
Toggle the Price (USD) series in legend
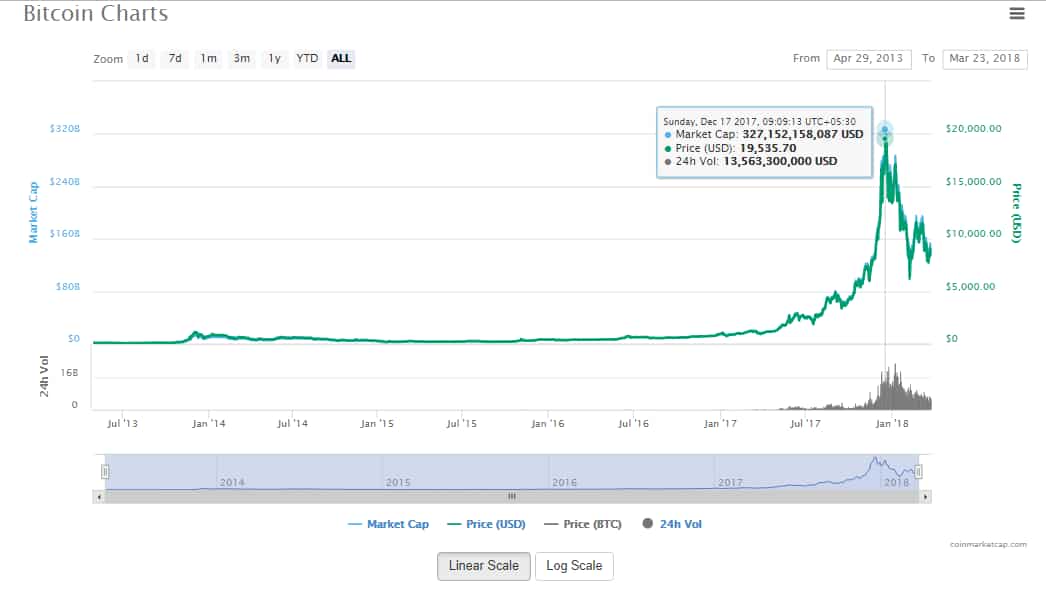tap(486, 525)
